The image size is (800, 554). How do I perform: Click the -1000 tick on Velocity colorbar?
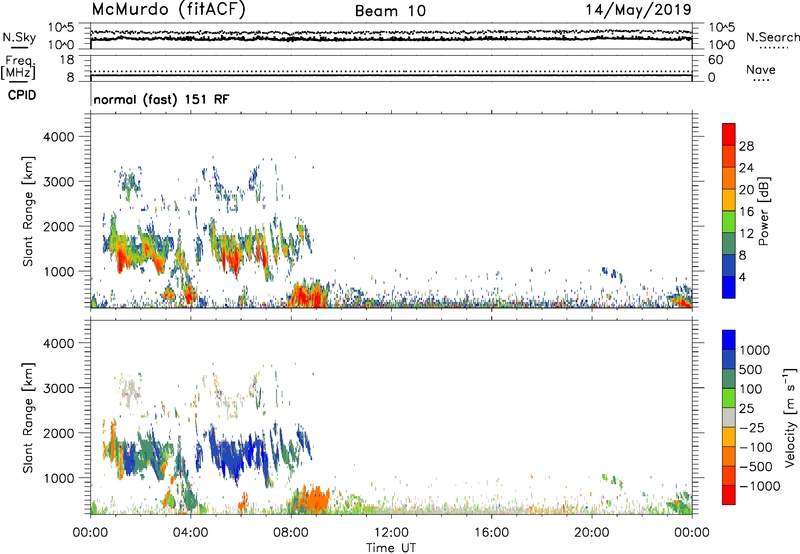click(x=760, y=486)
